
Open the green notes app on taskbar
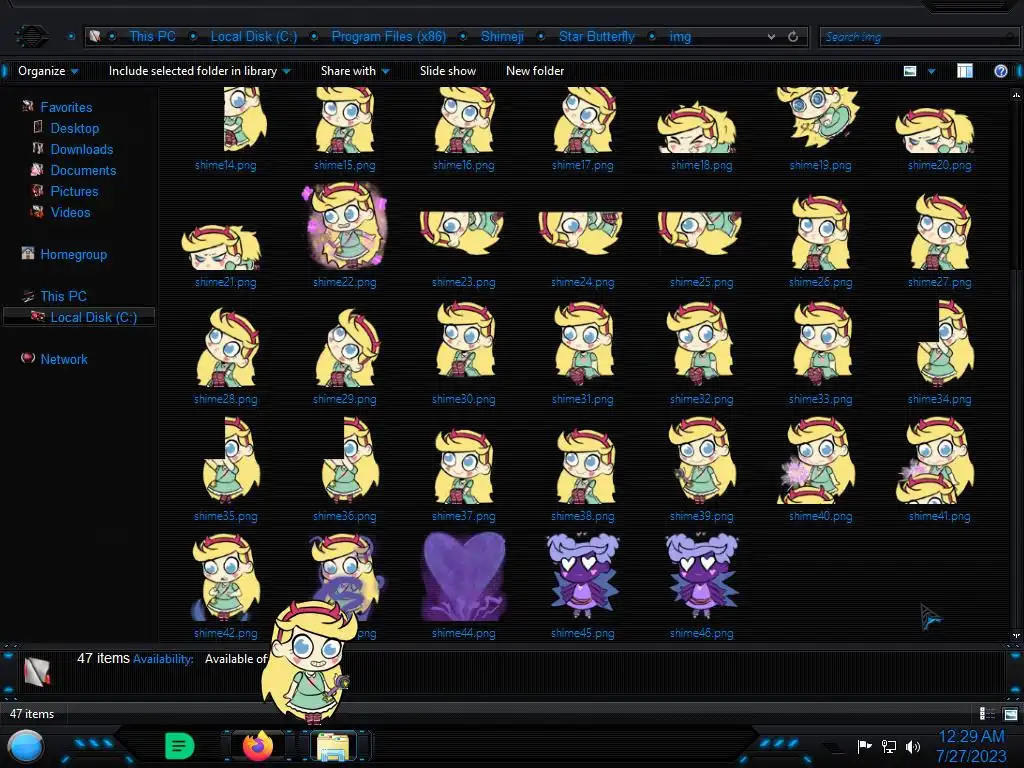pos(180,746)
